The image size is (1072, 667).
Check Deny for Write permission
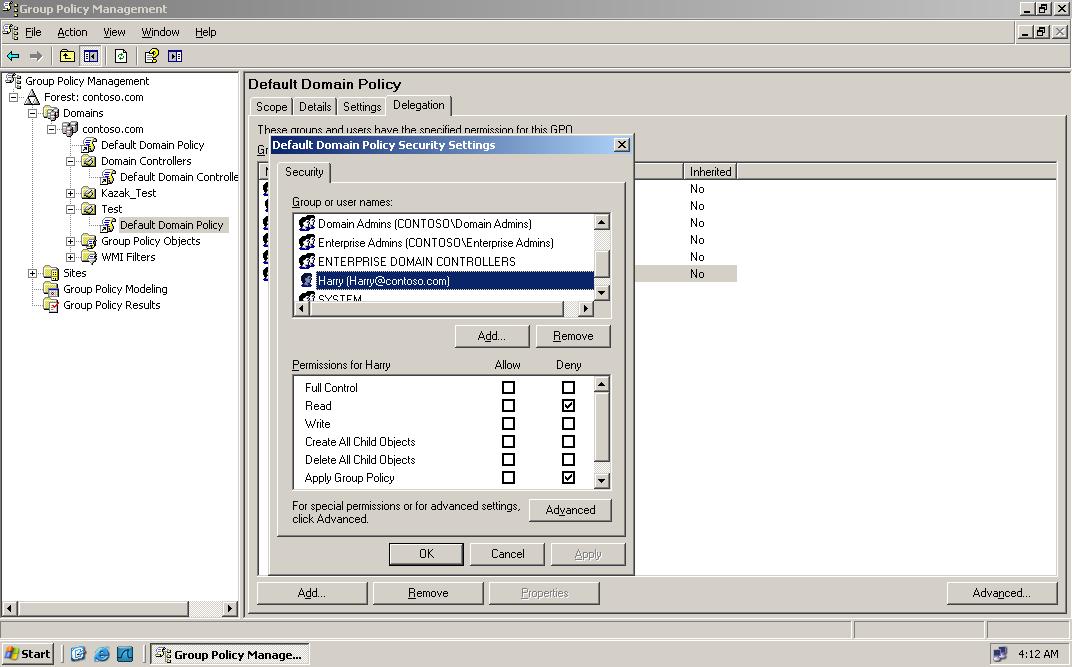[568, 424]
